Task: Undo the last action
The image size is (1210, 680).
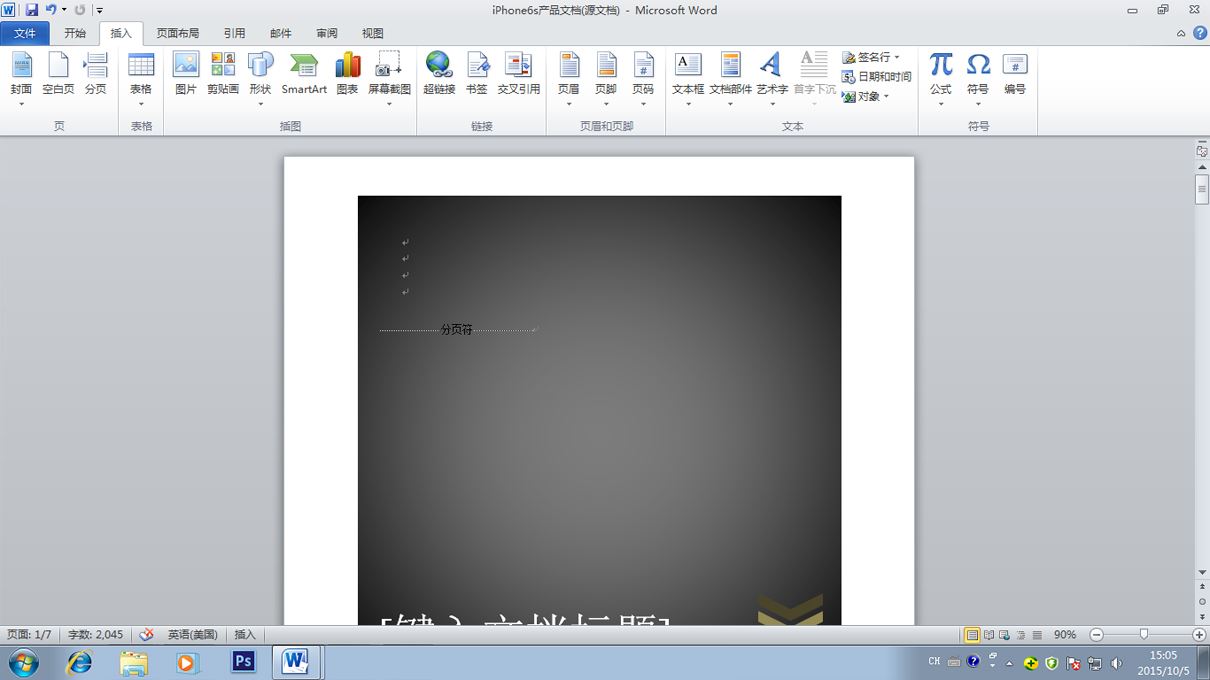Action: pos(50,10)
